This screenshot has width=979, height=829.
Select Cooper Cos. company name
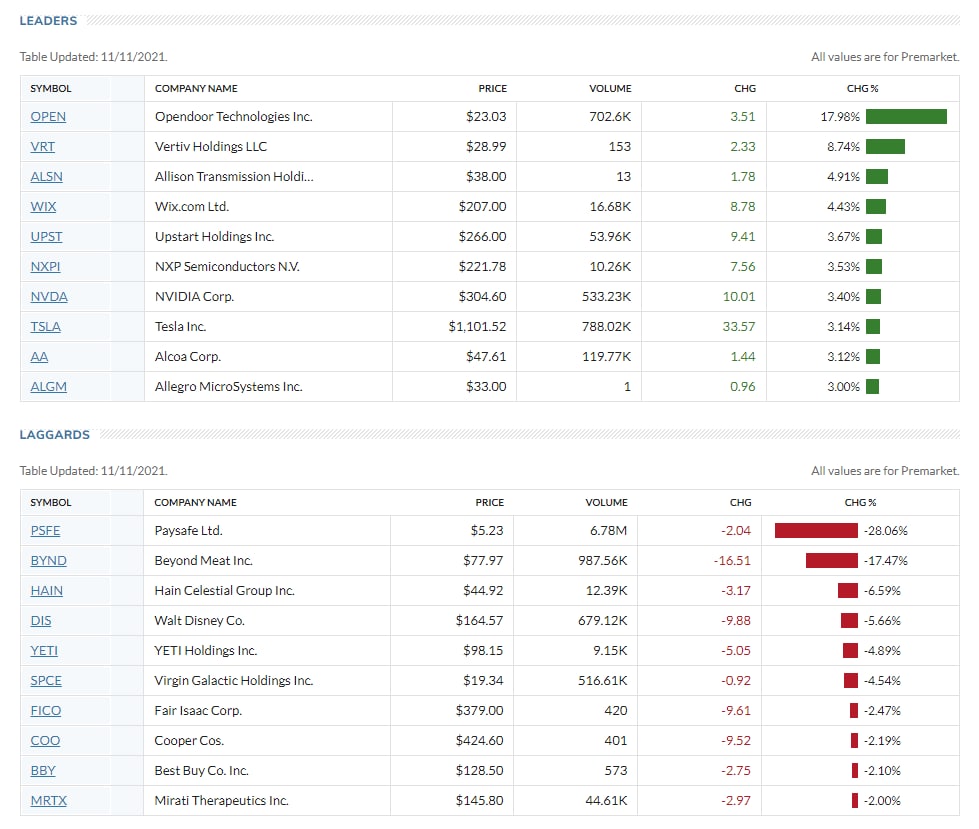(189, 740)
